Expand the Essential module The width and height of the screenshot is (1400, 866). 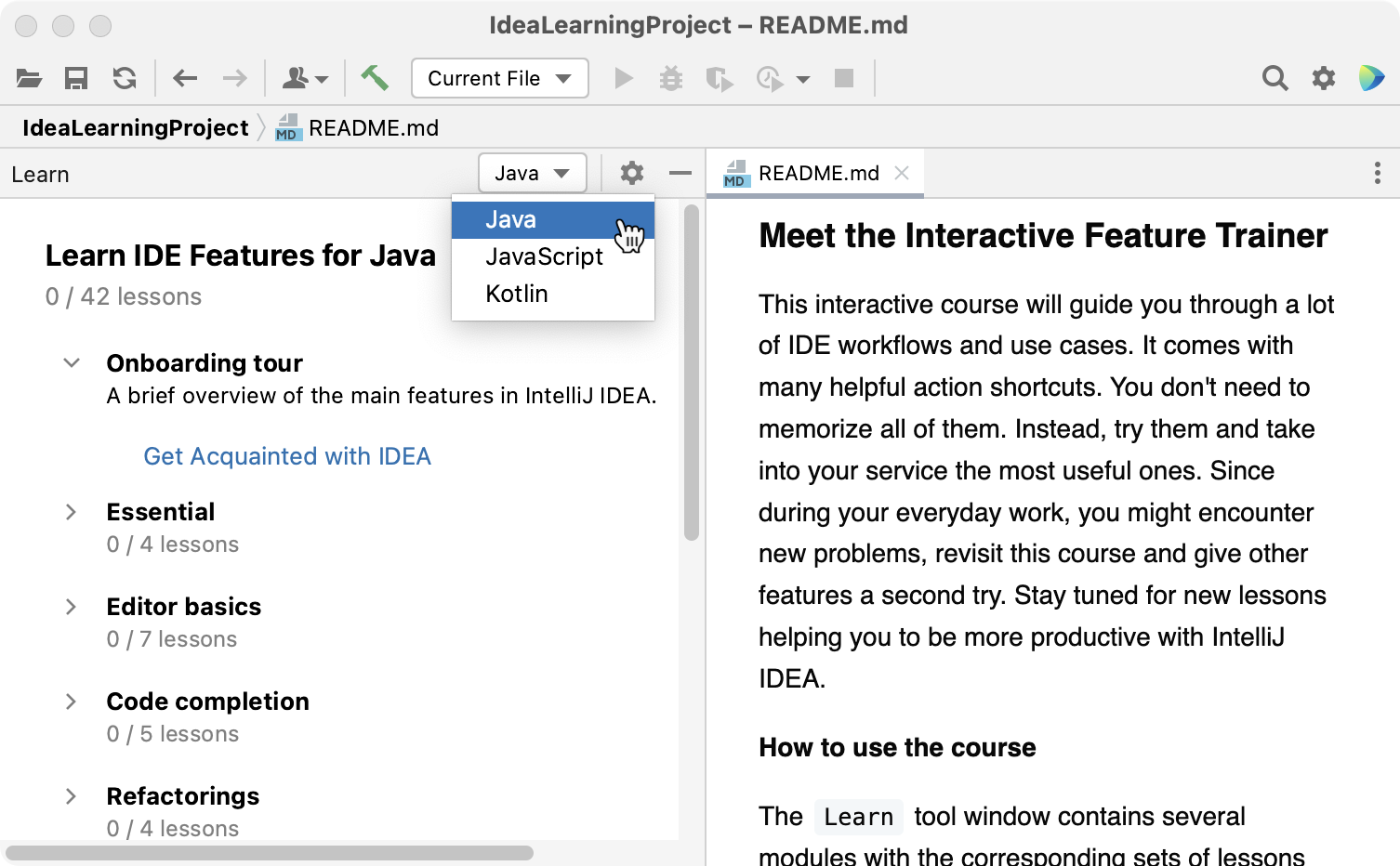coord(72,512)
